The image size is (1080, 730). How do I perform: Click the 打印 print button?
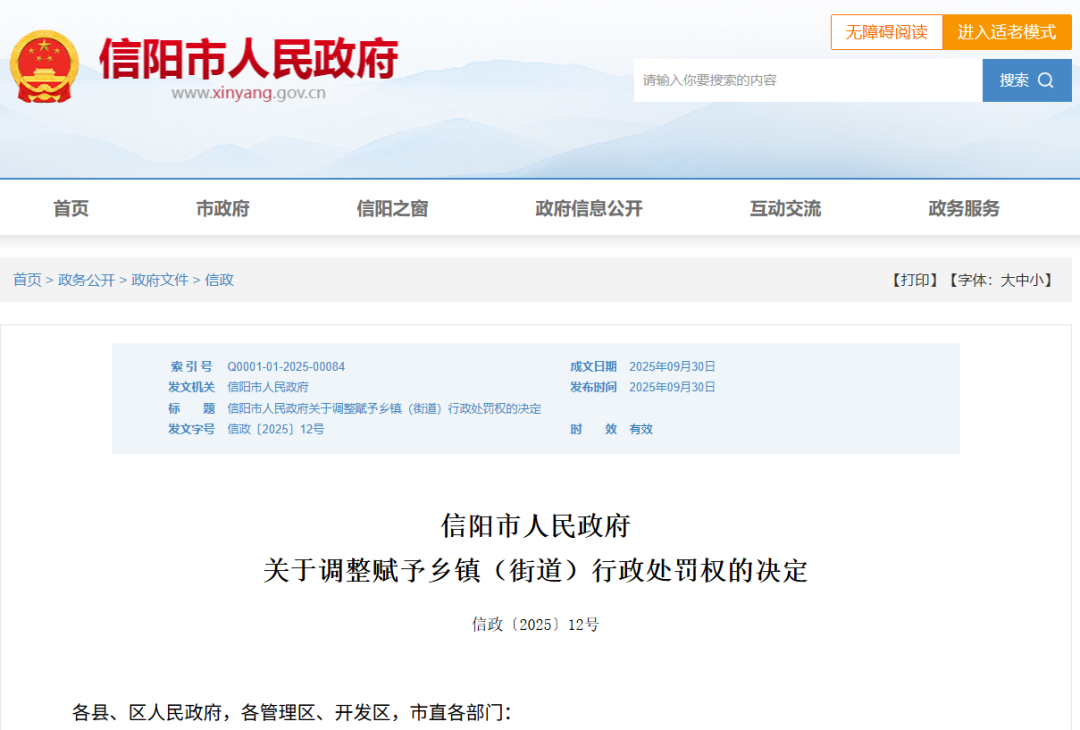914,280
